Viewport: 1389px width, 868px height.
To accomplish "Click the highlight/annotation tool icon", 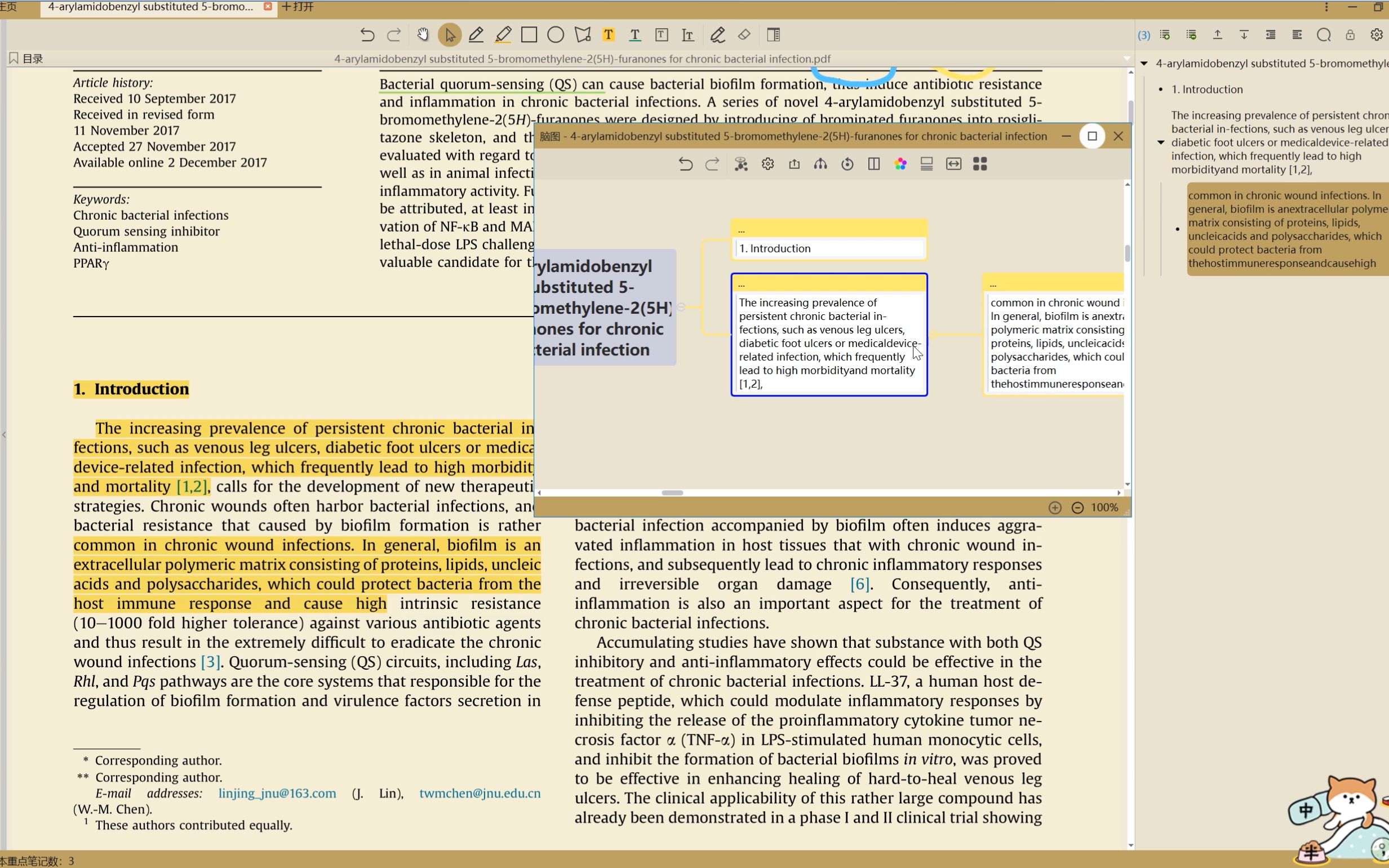I will (x=504, y=35).
